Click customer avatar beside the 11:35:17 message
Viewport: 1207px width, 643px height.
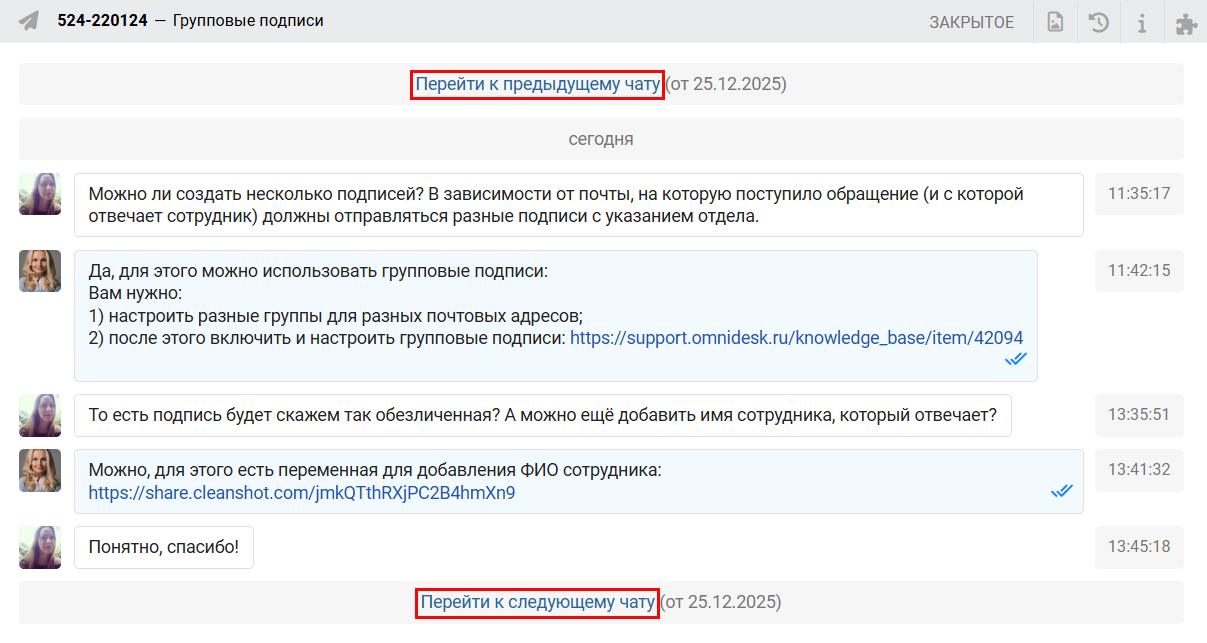pos(40,194)
